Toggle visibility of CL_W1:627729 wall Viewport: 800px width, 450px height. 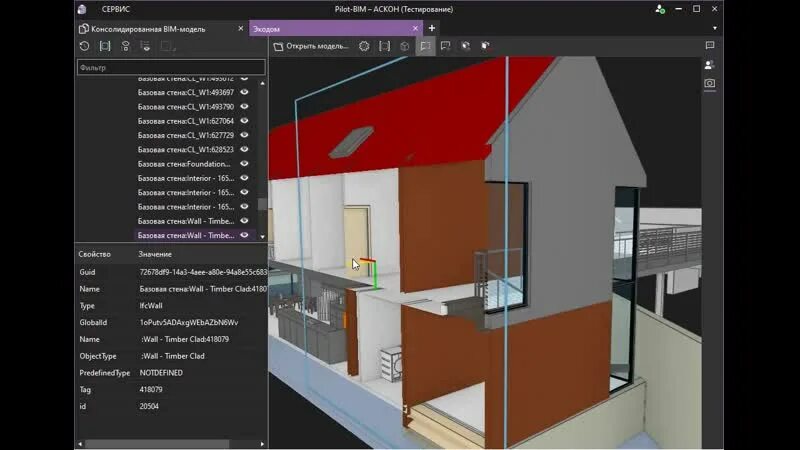pos(244,135)
